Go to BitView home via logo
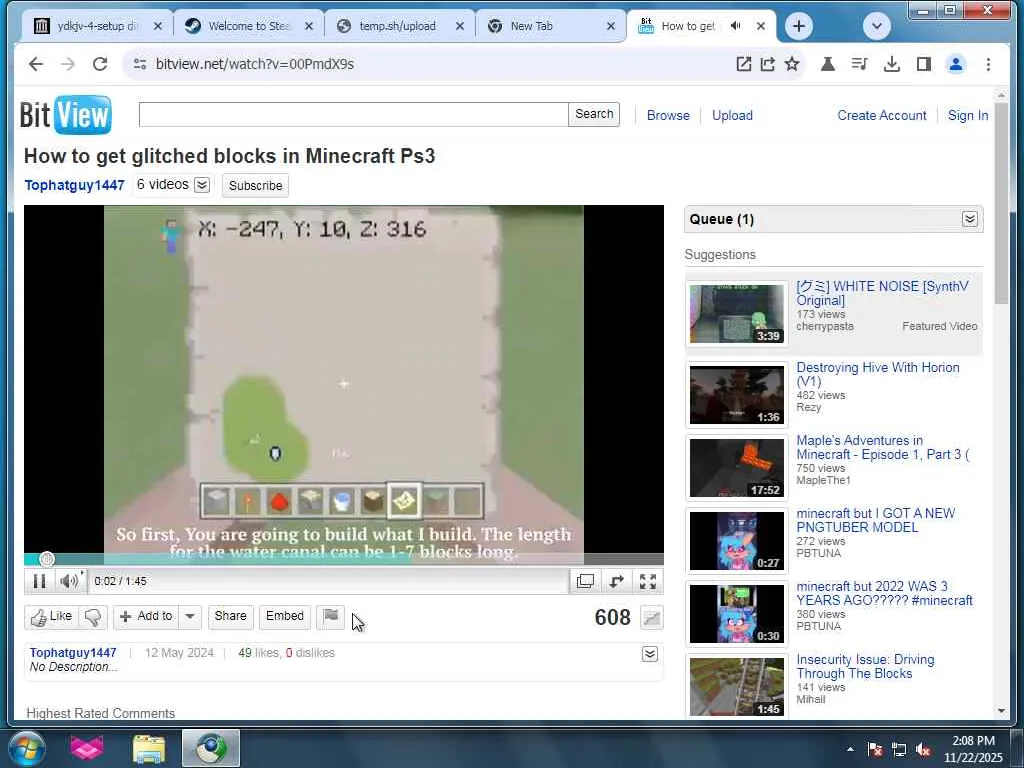Screen dimensions: 1024x768 tap(66, 115)
